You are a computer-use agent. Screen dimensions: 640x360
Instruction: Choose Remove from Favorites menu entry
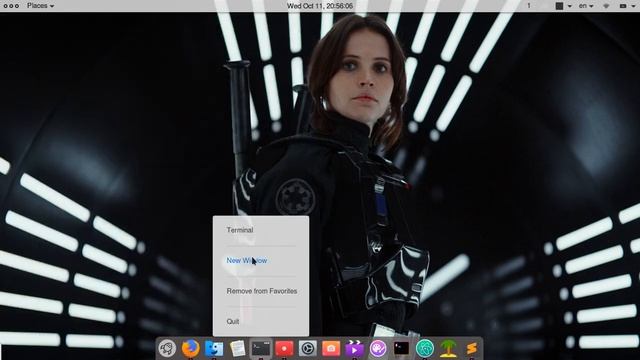pyautogui.click(x=262, y=291)
